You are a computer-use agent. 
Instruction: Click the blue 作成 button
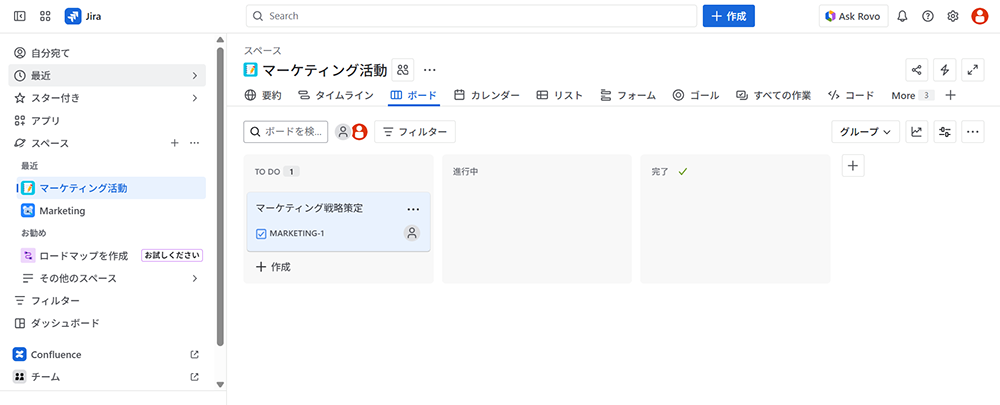[x=728, y=16]
